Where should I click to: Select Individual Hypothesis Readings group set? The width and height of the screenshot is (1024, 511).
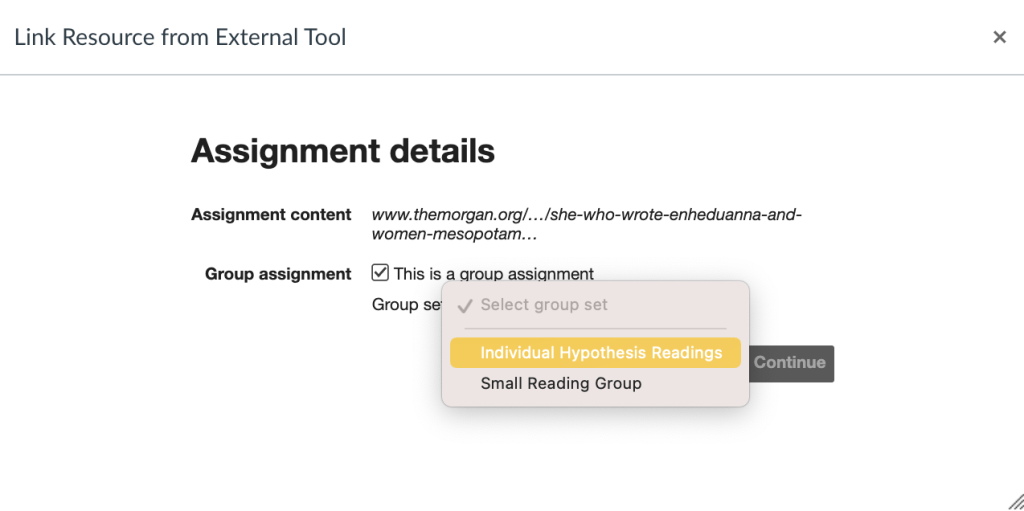pos(595,353)
